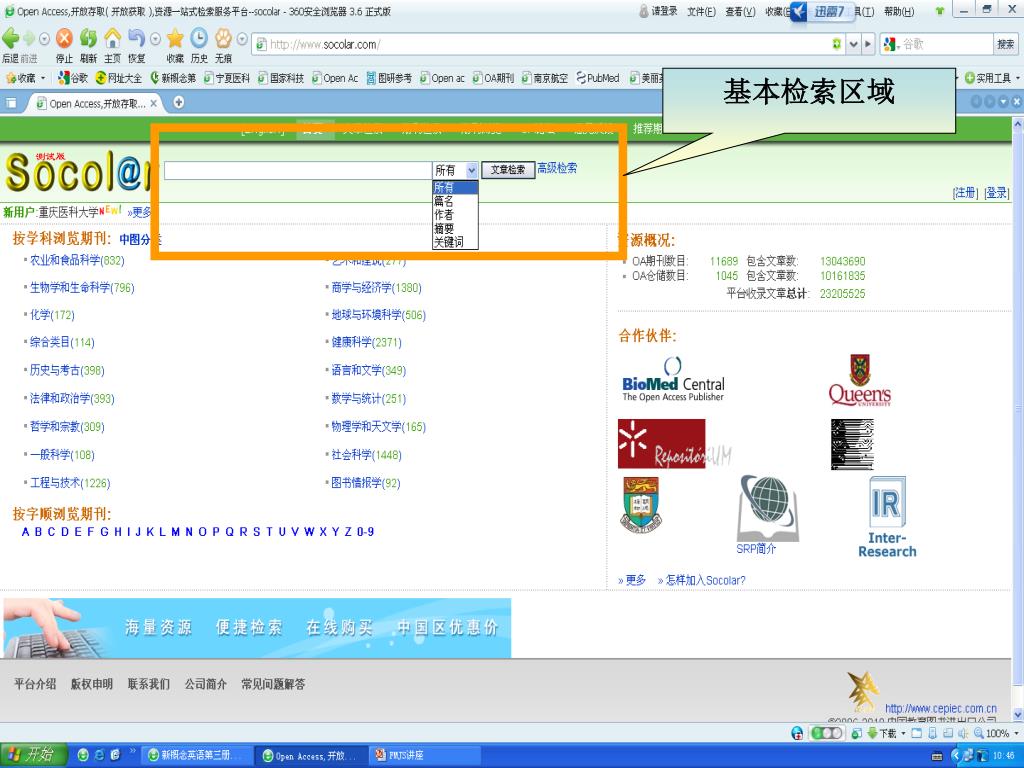1024x768 pixels.
Task: Click in the article search text field
Action: point(298,170)
